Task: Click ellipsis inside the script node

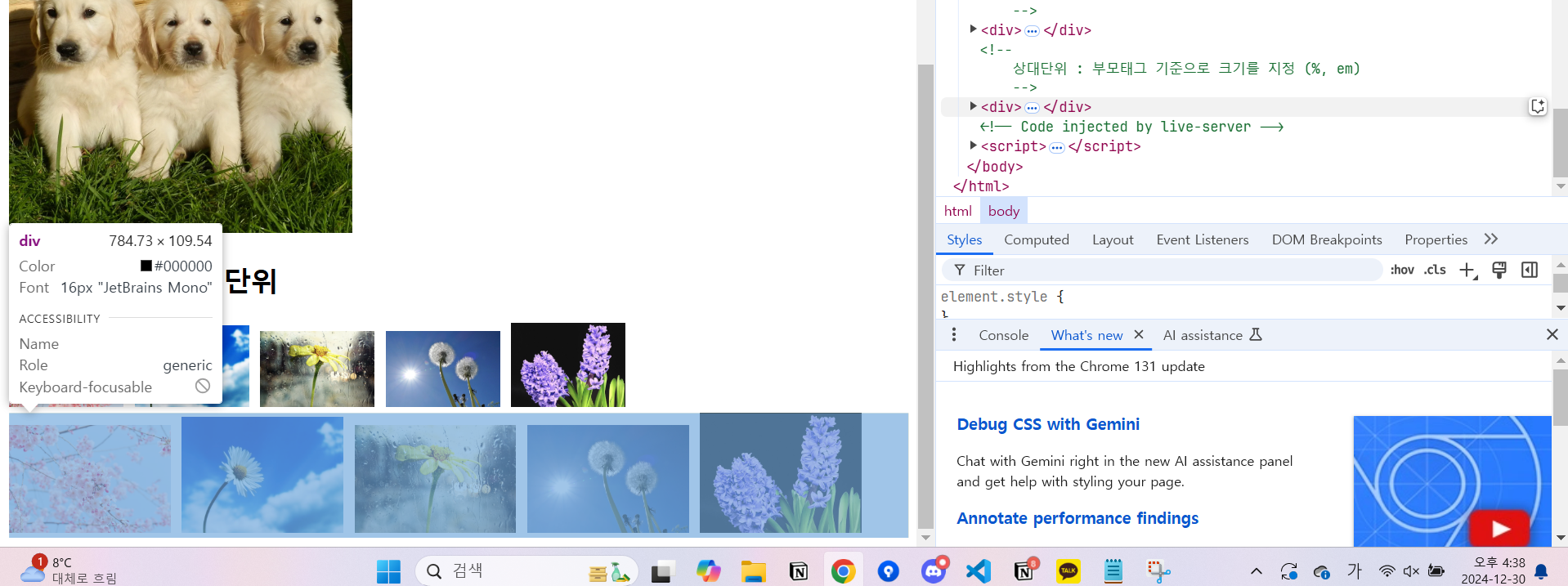Action: [1057, 147]
